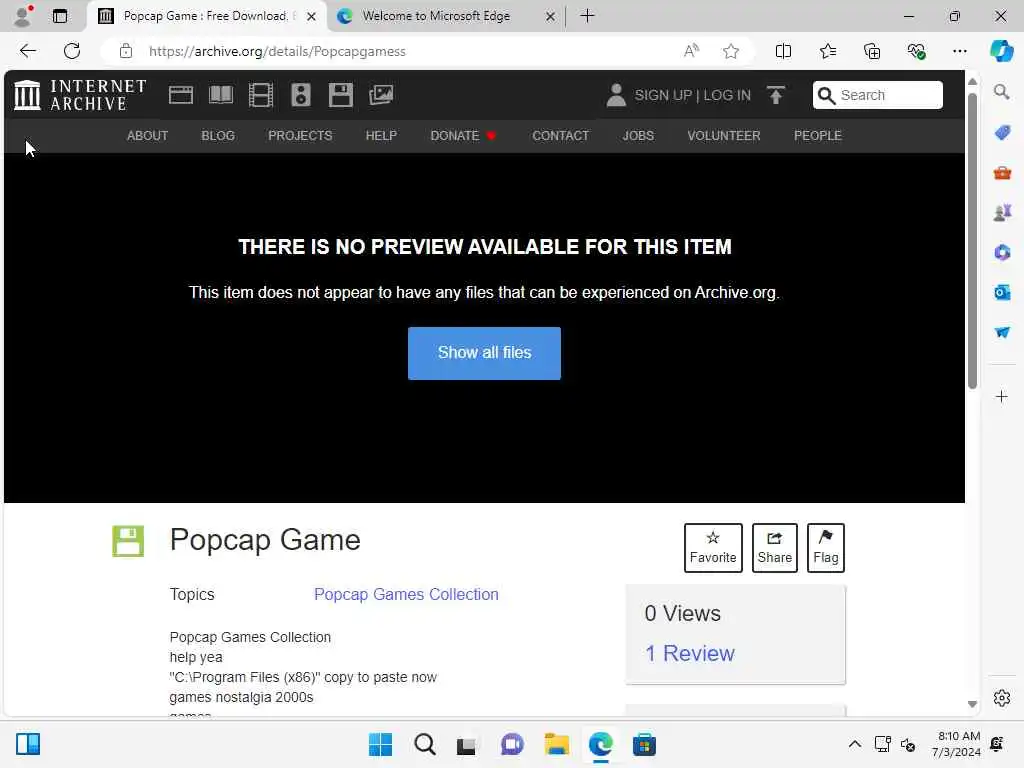Open the CONTACT menu item
Image resolution: width=1024 pixels, height=768 pixels.
[x=560, y=136]
